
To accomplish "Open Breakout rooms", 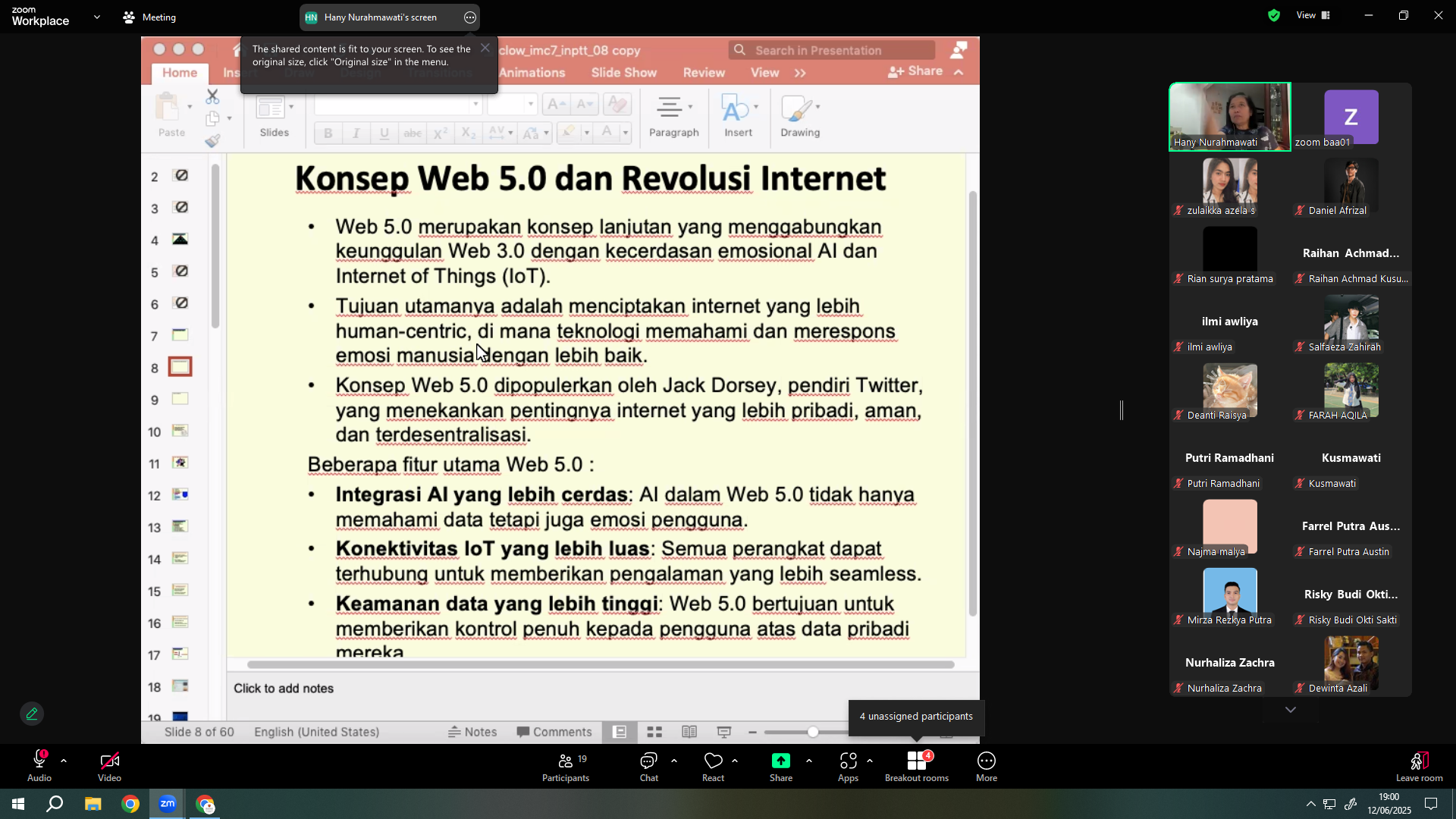I will 917,766.
